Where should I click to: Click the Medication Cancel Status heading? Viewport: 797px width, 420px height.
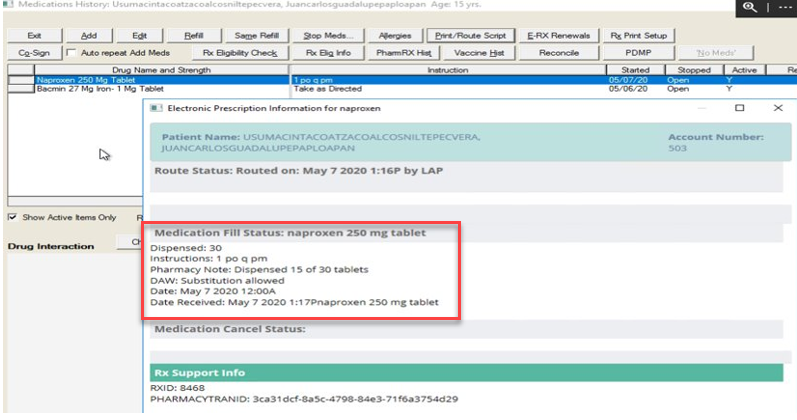tap(230, 329)
